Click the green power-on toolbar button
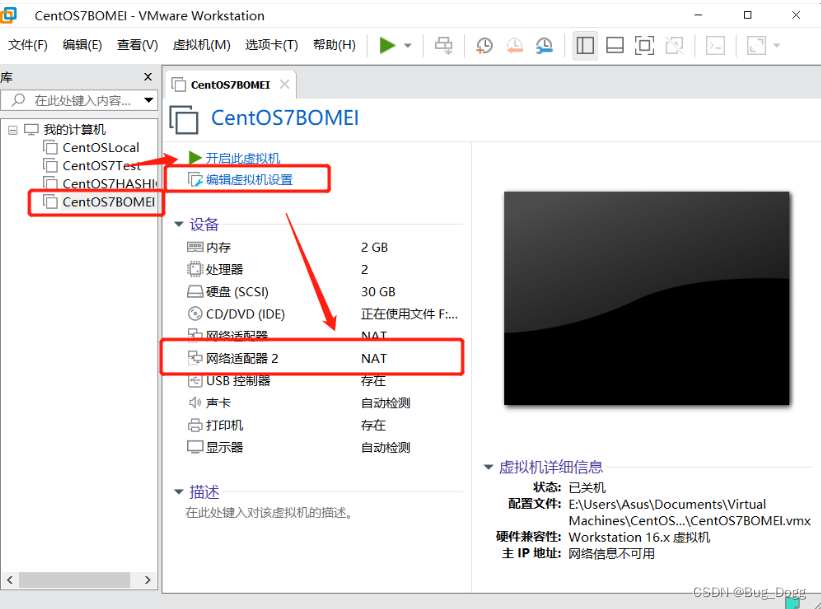The height and width of the screenshot is (609, 821). (387, 45)
